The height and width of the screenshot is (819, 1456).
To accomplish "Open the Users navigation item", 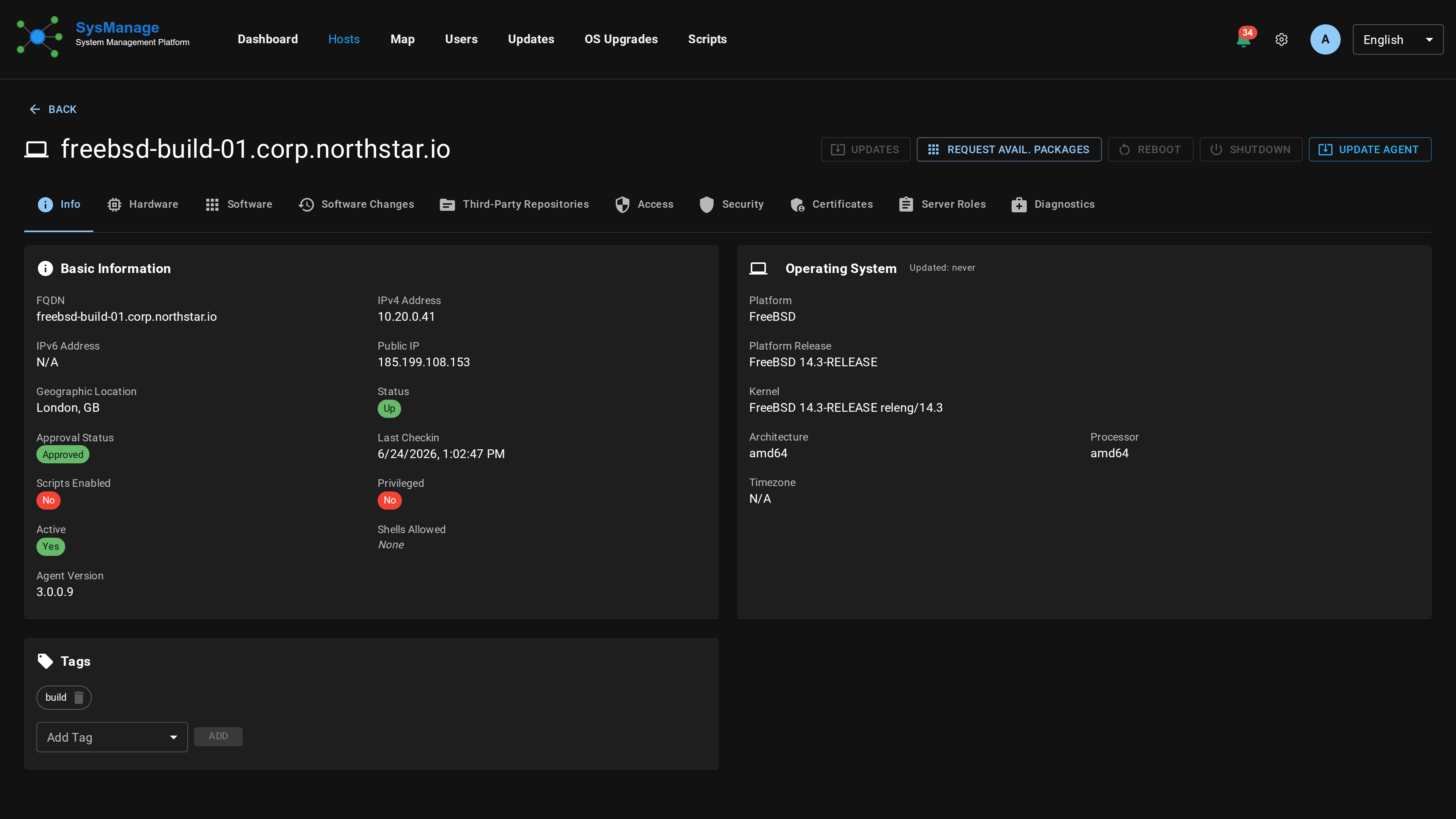I will (461, 39).
